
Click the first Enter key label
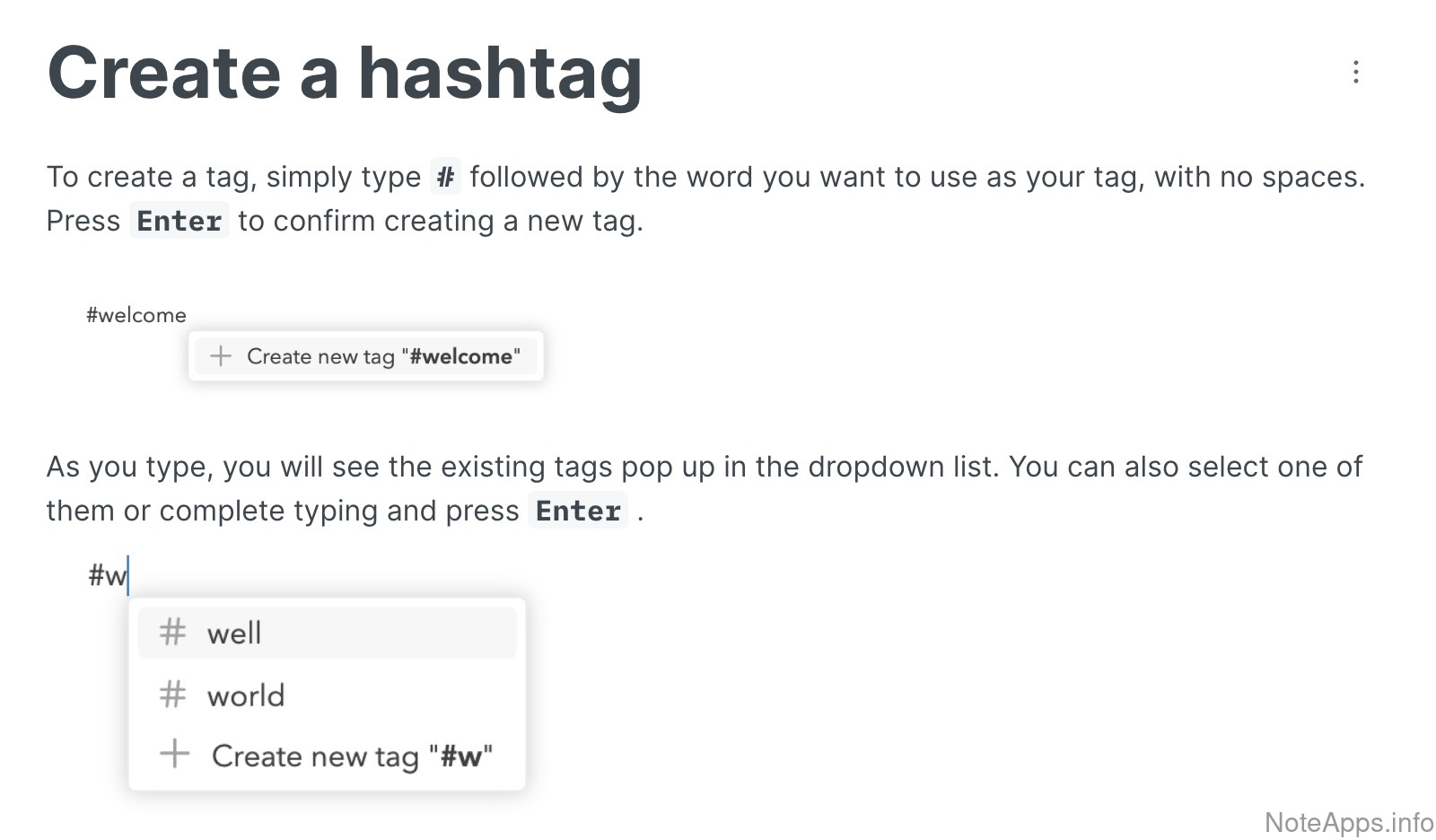pos(179,221)
